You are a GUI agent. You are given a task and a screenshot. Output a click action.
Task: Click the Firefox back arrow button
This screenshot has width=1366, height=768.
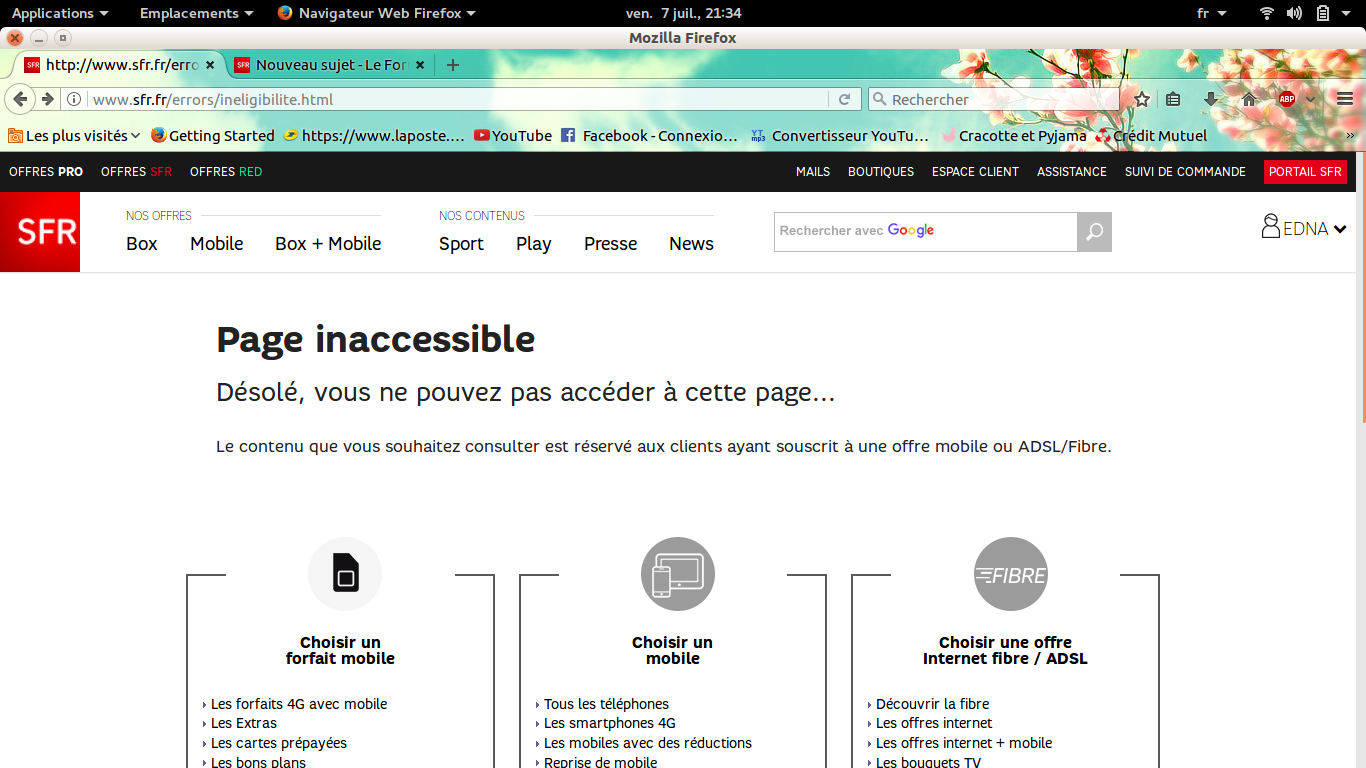coord(20,99)
